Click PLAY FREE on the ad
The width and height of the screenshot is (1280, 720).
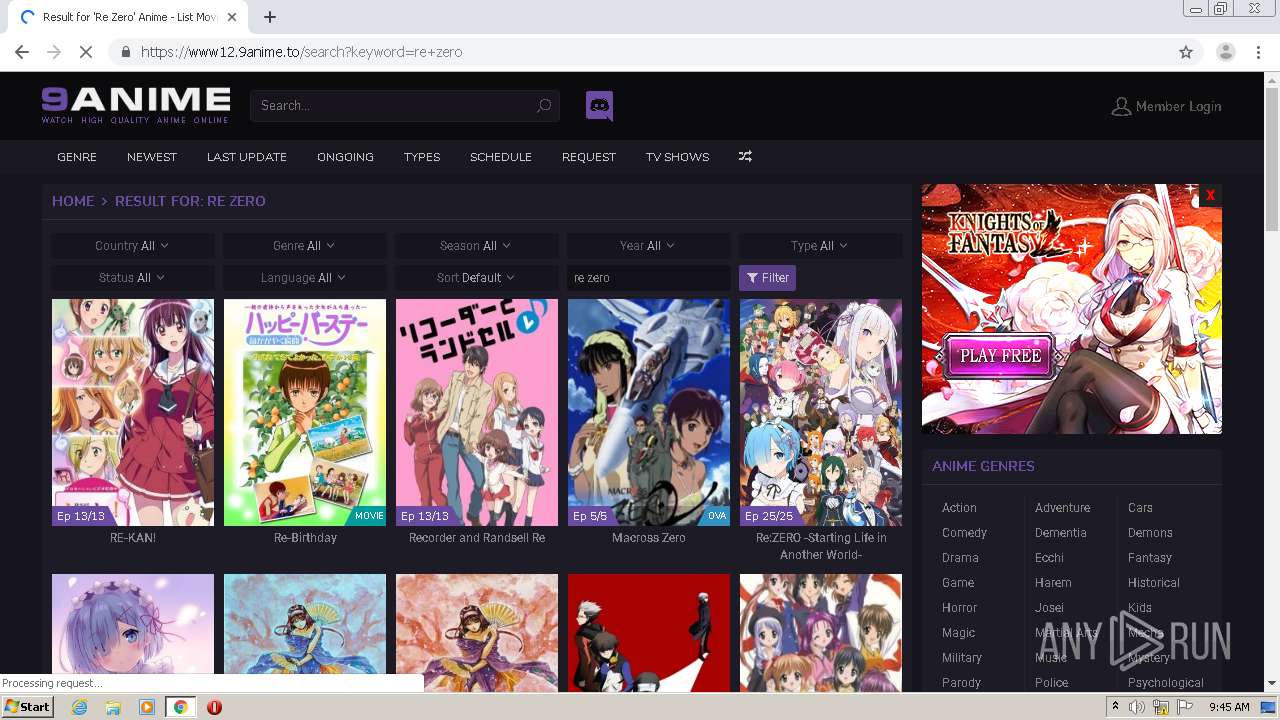tap(1000, 355)
